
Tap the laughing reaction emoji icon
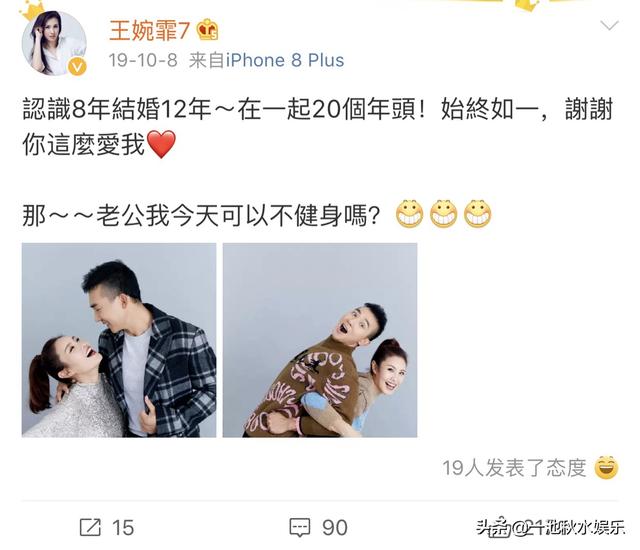(x=606, y=468)
